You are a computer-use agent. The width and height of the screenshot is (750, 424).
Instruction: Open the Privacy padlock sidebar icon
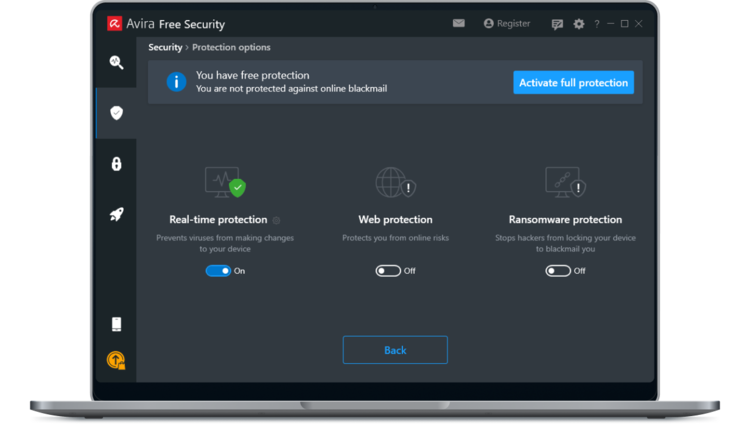[x=116, y=164]
